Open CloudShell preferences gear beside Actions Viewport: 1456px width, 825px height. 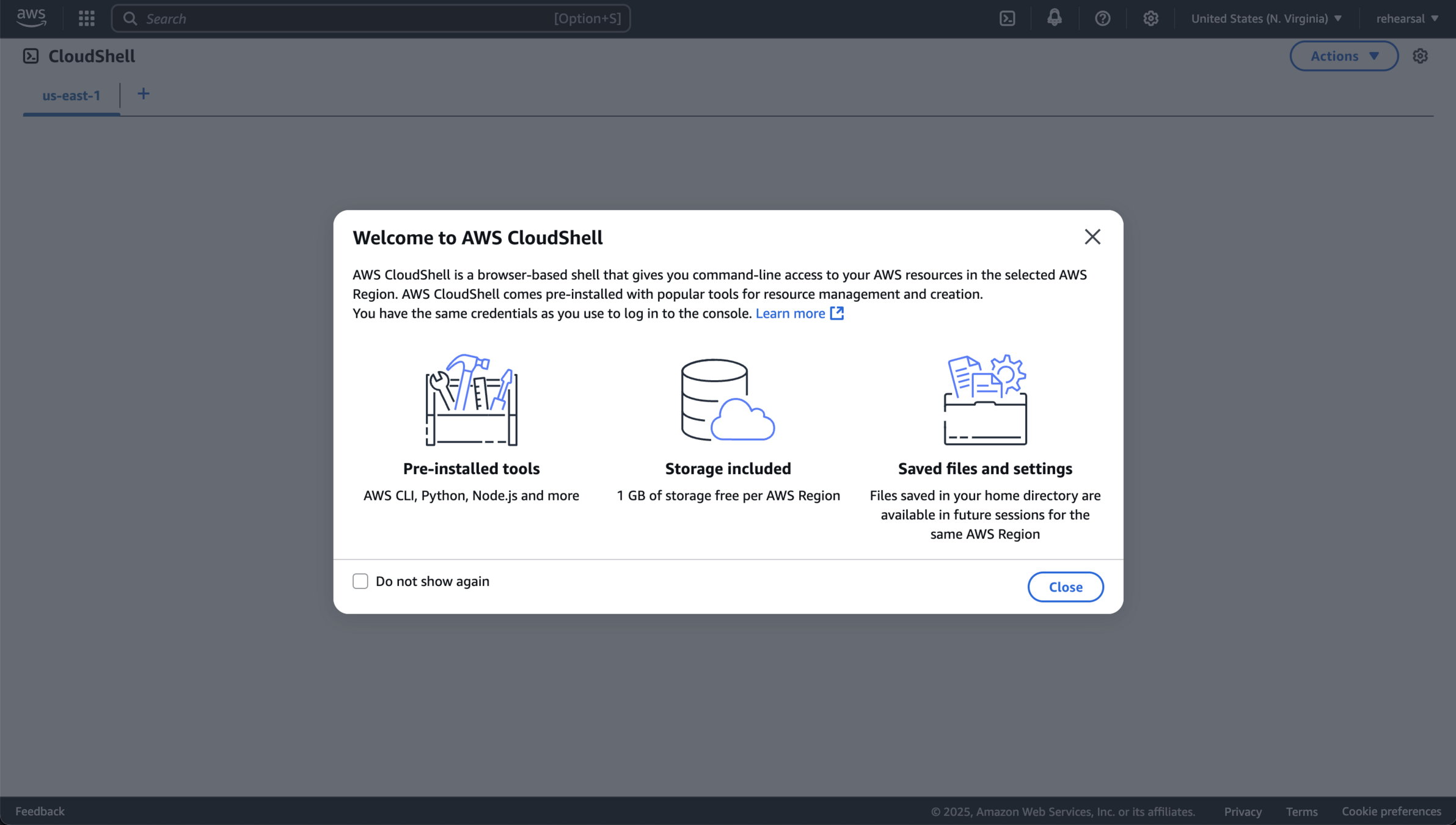pos(1420,56)
